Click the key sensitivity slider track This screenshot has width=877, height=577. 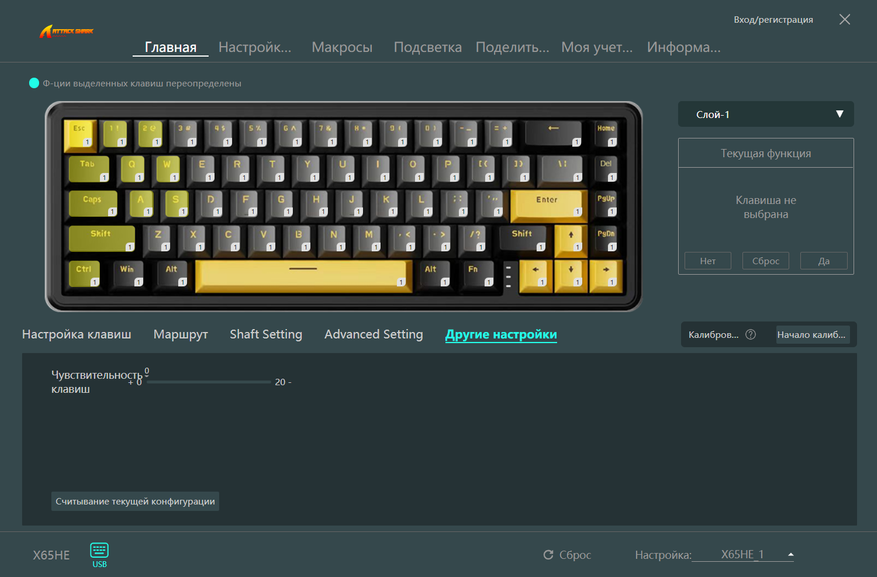click(208, 382)
